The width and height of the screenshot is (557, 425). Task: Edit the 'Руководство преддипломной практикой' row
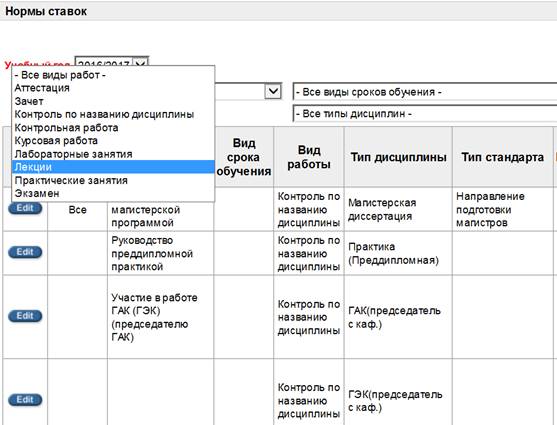pos(25,252)
